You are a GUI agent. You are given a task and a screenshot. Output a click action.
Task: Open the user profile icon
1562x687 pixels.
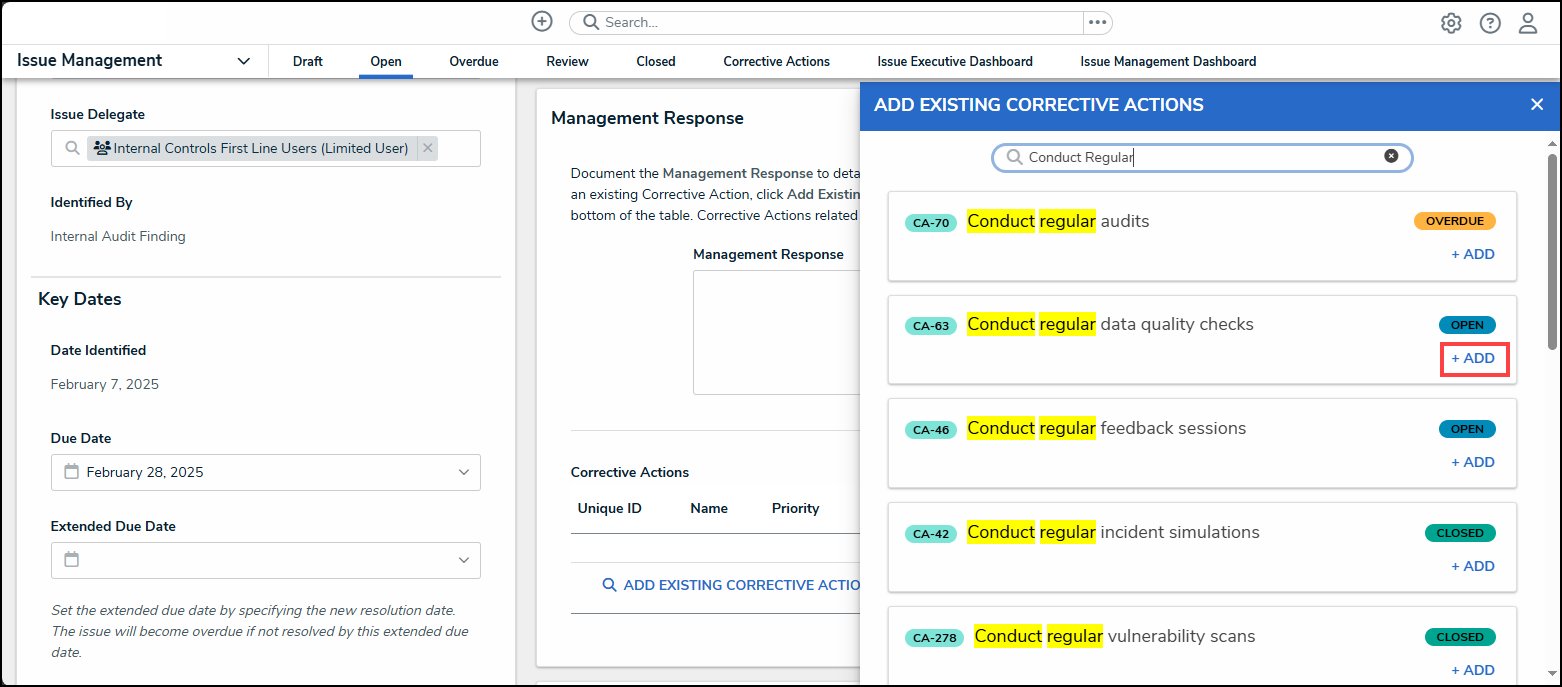[1528, 23]
